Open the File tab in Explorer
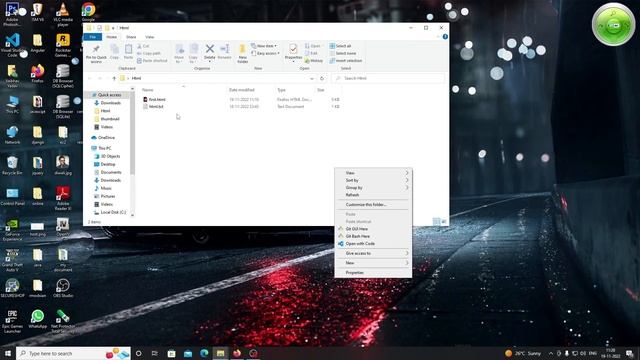This screenshot has height=360, width=640. (93, 37)
